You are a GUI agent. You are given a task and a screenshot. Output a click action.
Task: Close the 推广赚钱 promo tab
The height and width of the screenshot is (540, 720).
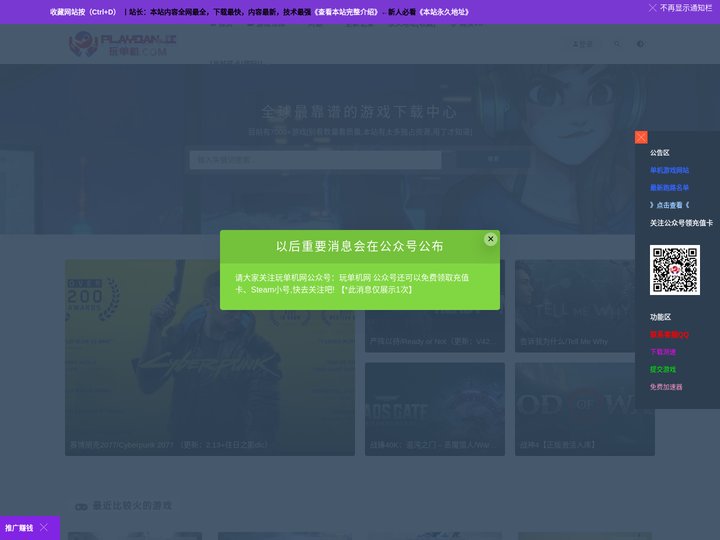coord(44,527)
